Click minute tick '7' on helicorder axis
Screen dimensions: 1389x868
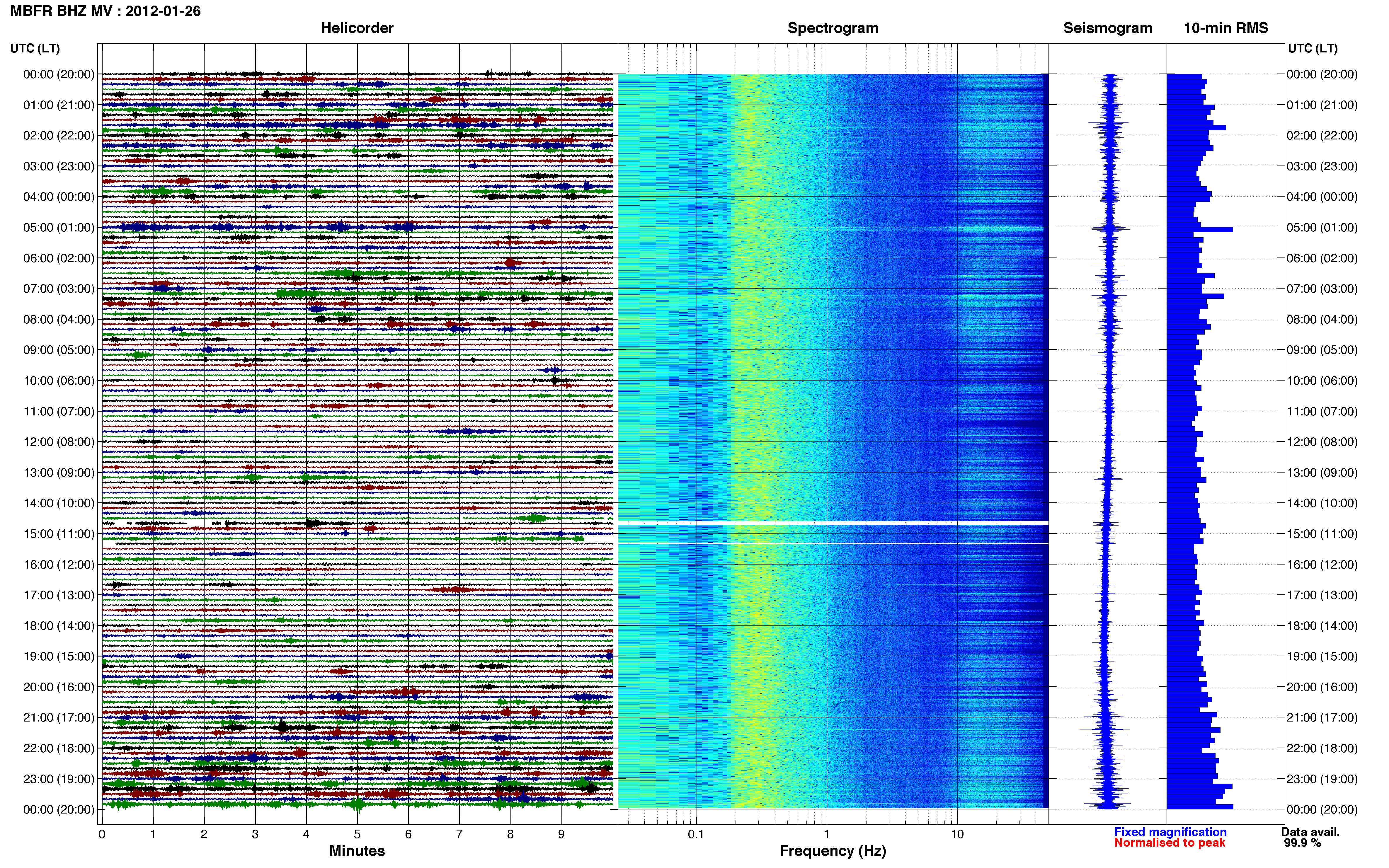coord(459,835)
